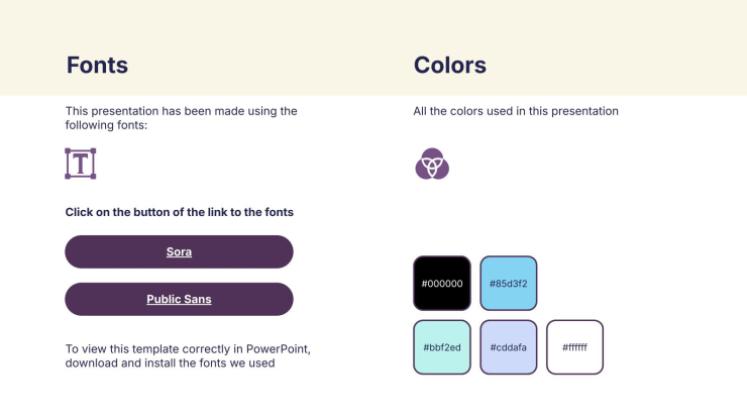Select the black #000000 color swatch
Viewport: 747px width, 420px height.
click(x=442, y=283)
